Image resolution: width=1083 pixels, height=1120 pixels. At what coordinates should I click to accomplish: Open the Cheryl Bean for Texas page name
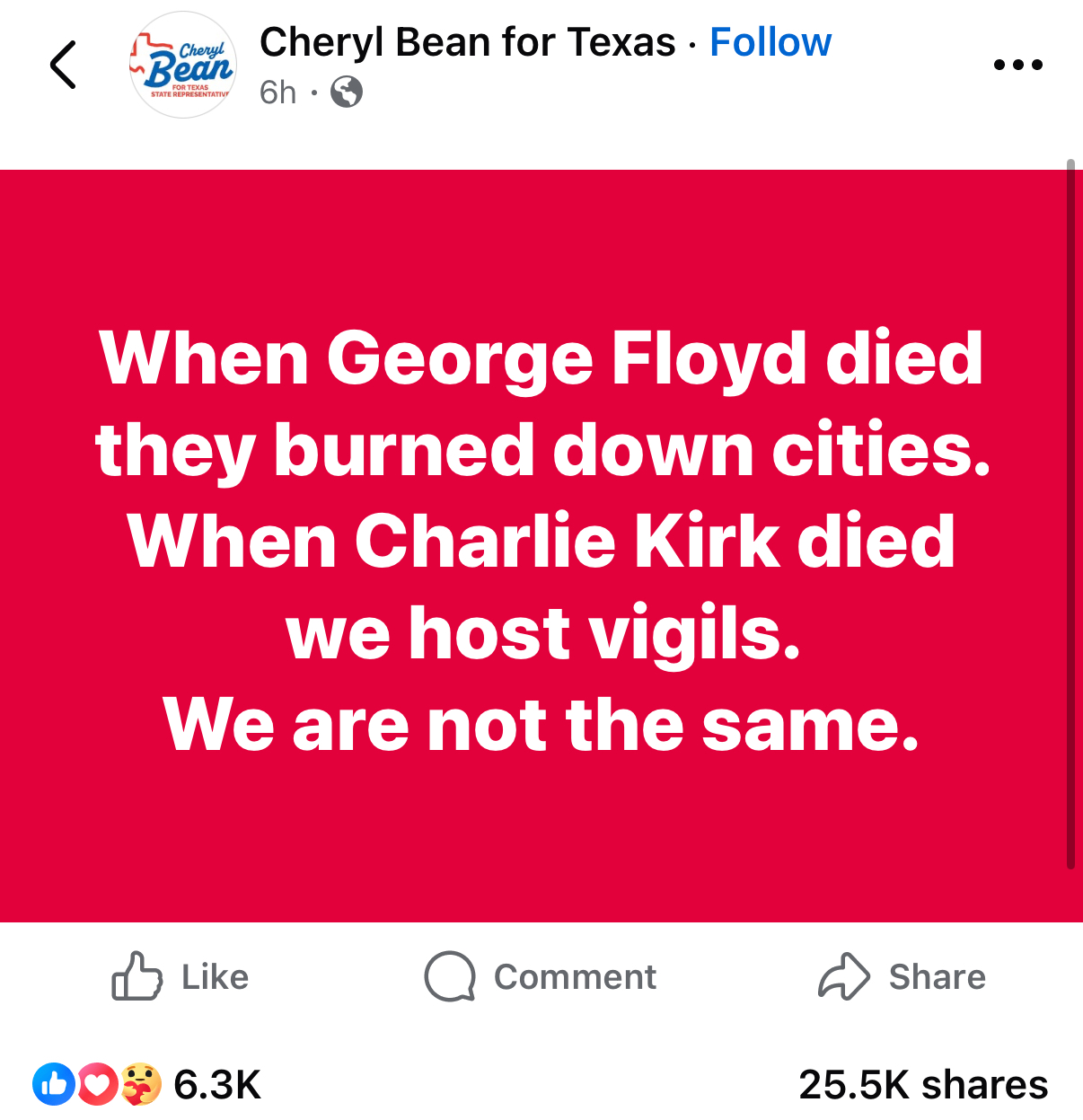coord(467,42)
